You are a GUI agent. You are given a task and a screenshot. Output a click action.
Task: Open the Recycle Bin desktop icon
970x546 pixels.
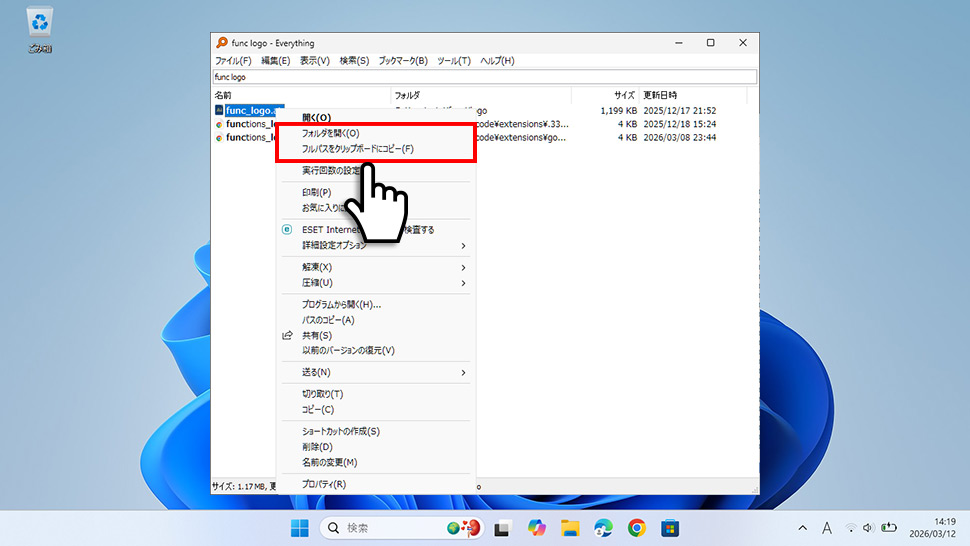(40, 29)
